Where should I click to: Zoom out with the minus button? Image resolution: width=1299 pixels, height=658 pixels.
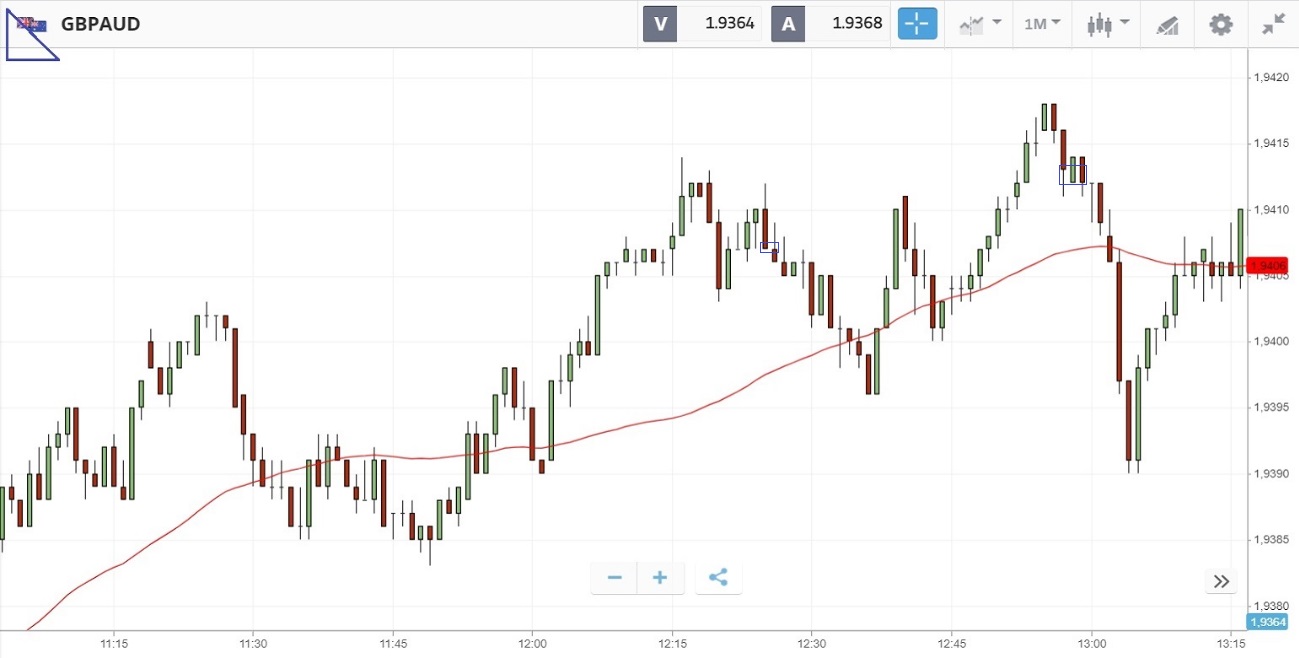(614, 578)
